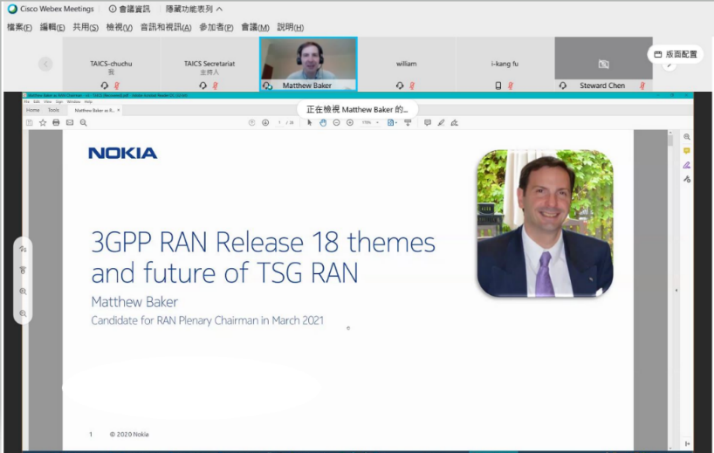Click the Find magnifier icon in Acrobat
The image size is (714, 453).
click(83, 122)
